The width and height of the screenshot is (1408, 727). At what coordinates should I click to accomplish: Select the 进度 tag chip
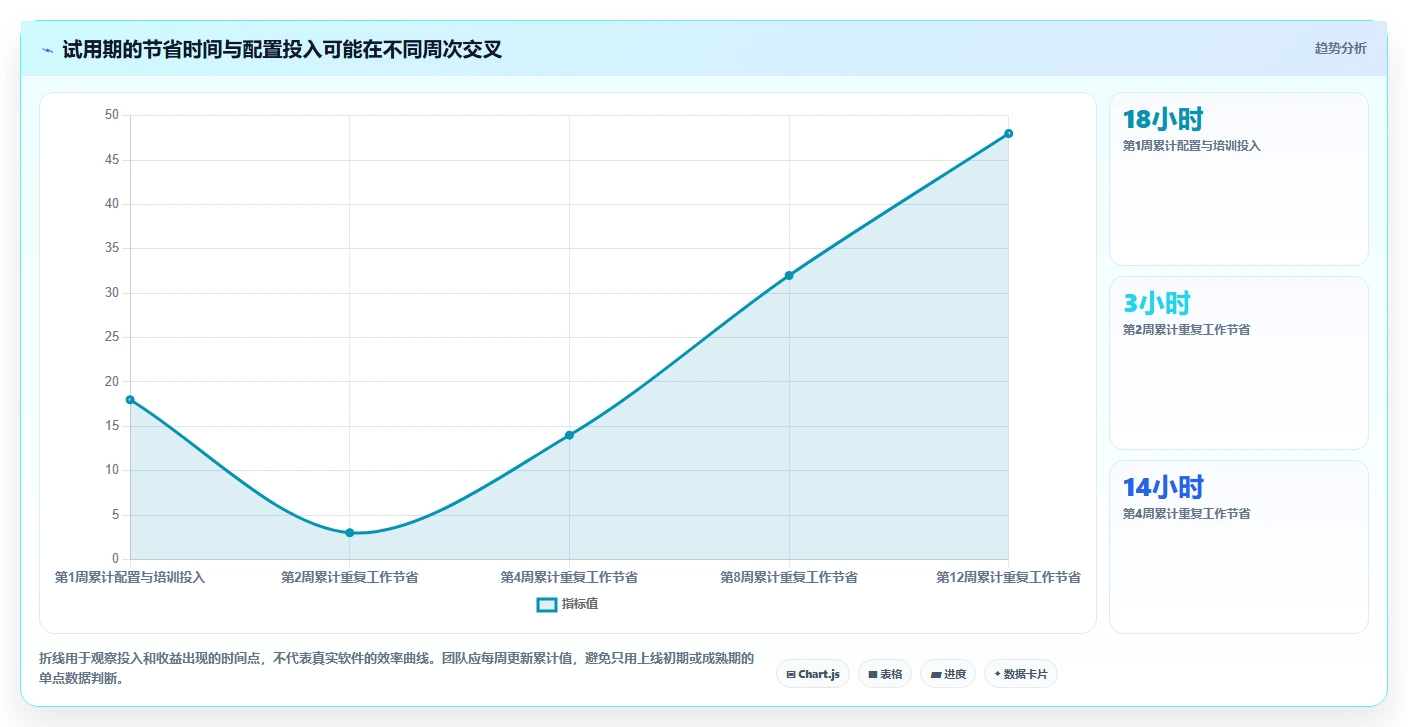click(947, 674)
